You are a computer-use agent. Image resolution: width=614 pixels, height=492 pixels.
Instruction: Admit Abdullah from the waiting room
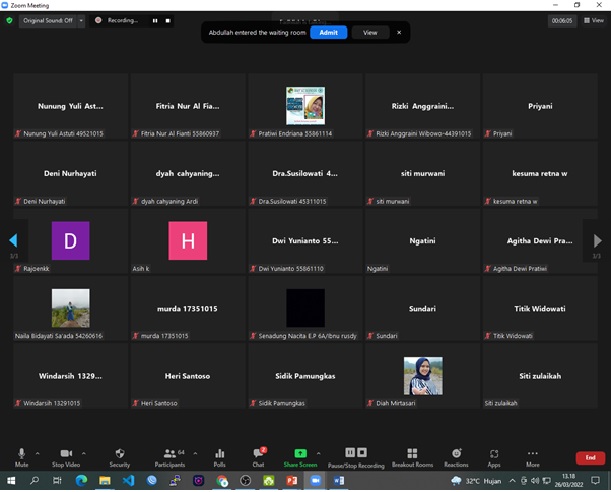(x=328, y=32)
